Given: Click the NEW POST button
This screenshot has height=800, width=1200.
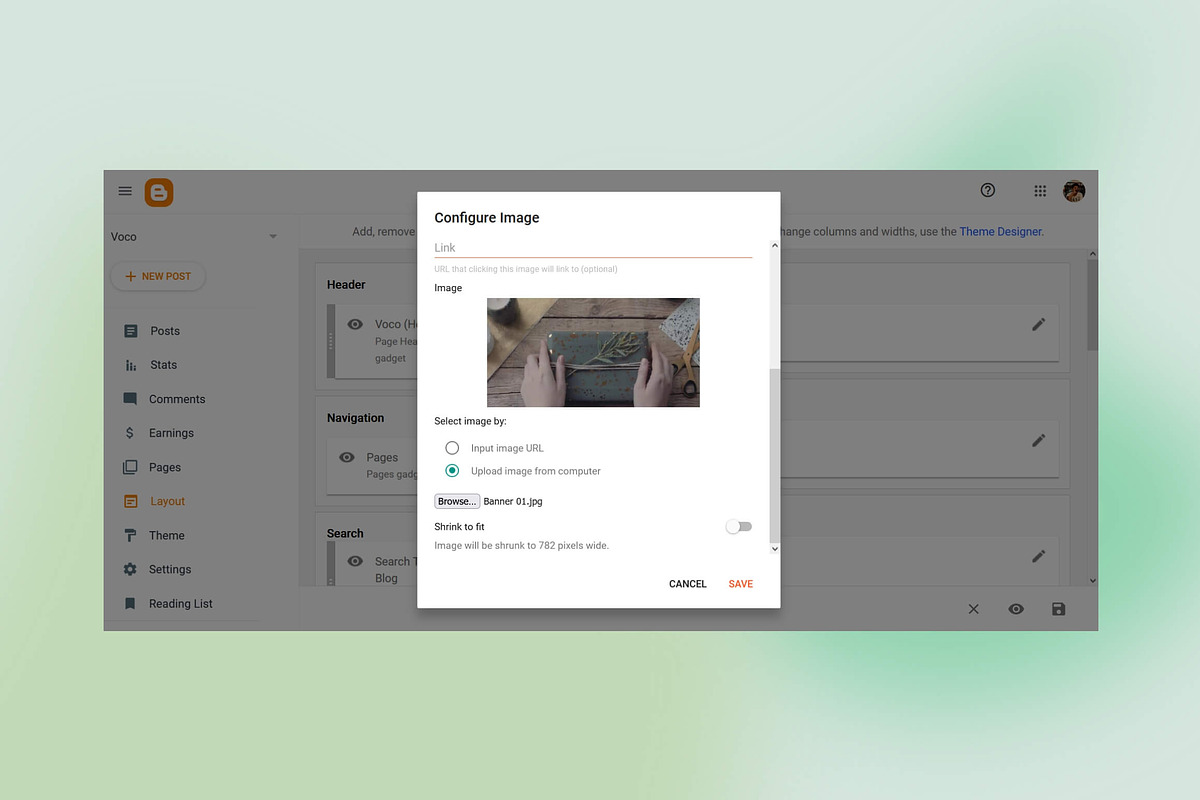Looking at the screenshot, I should (x=158, y=276).
